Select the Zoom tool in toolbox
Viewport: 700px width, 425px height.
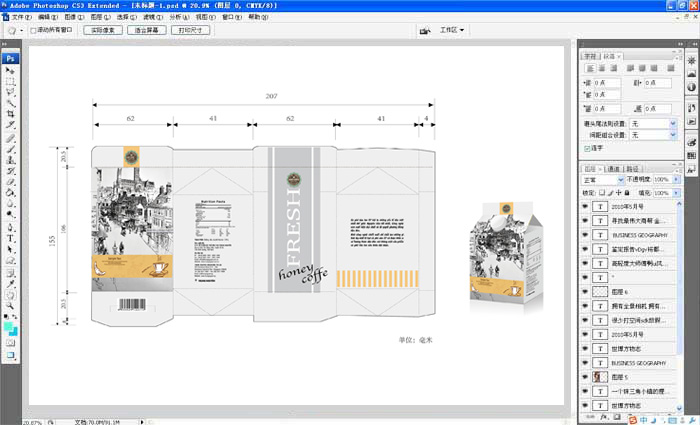pos(11,307)
